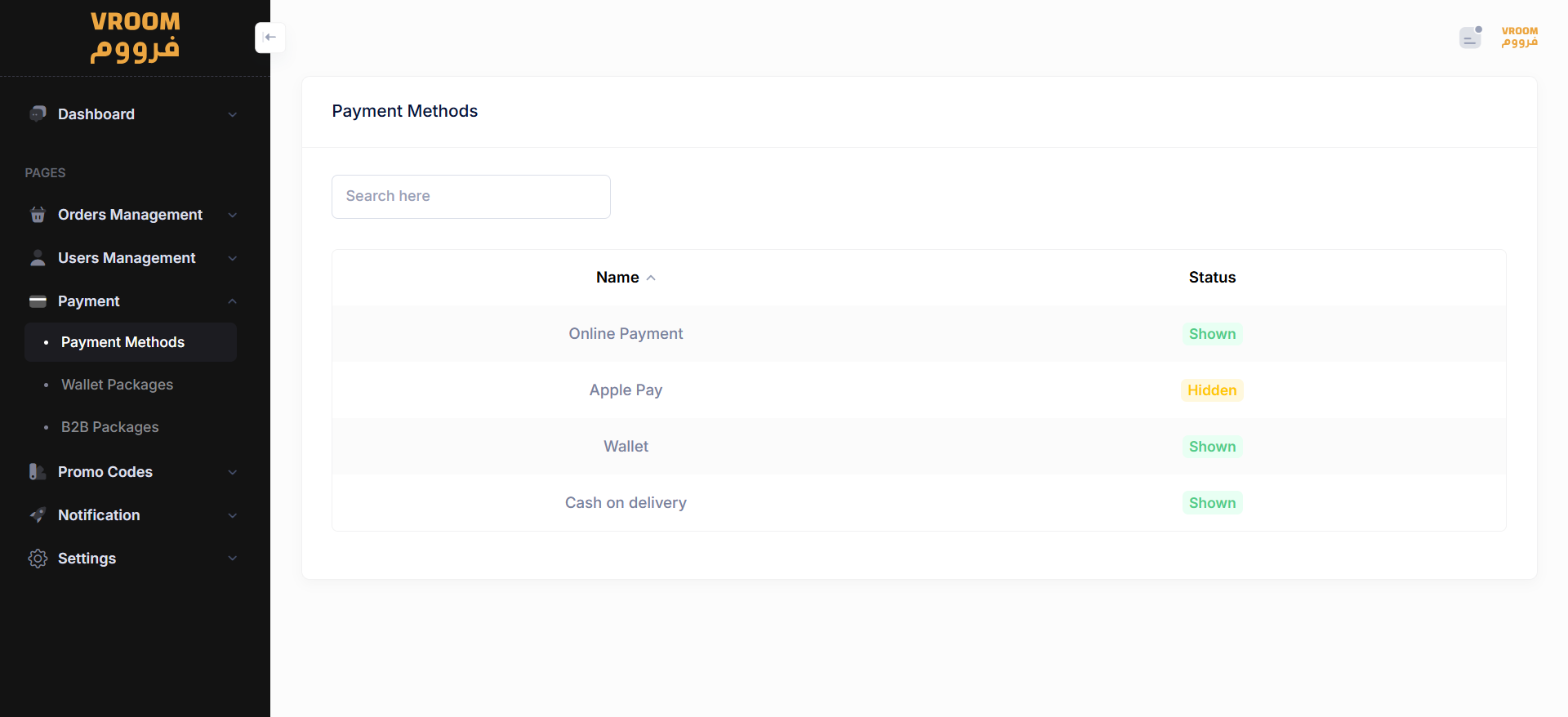Expand the Users Management chevron

tap(233, 258)
